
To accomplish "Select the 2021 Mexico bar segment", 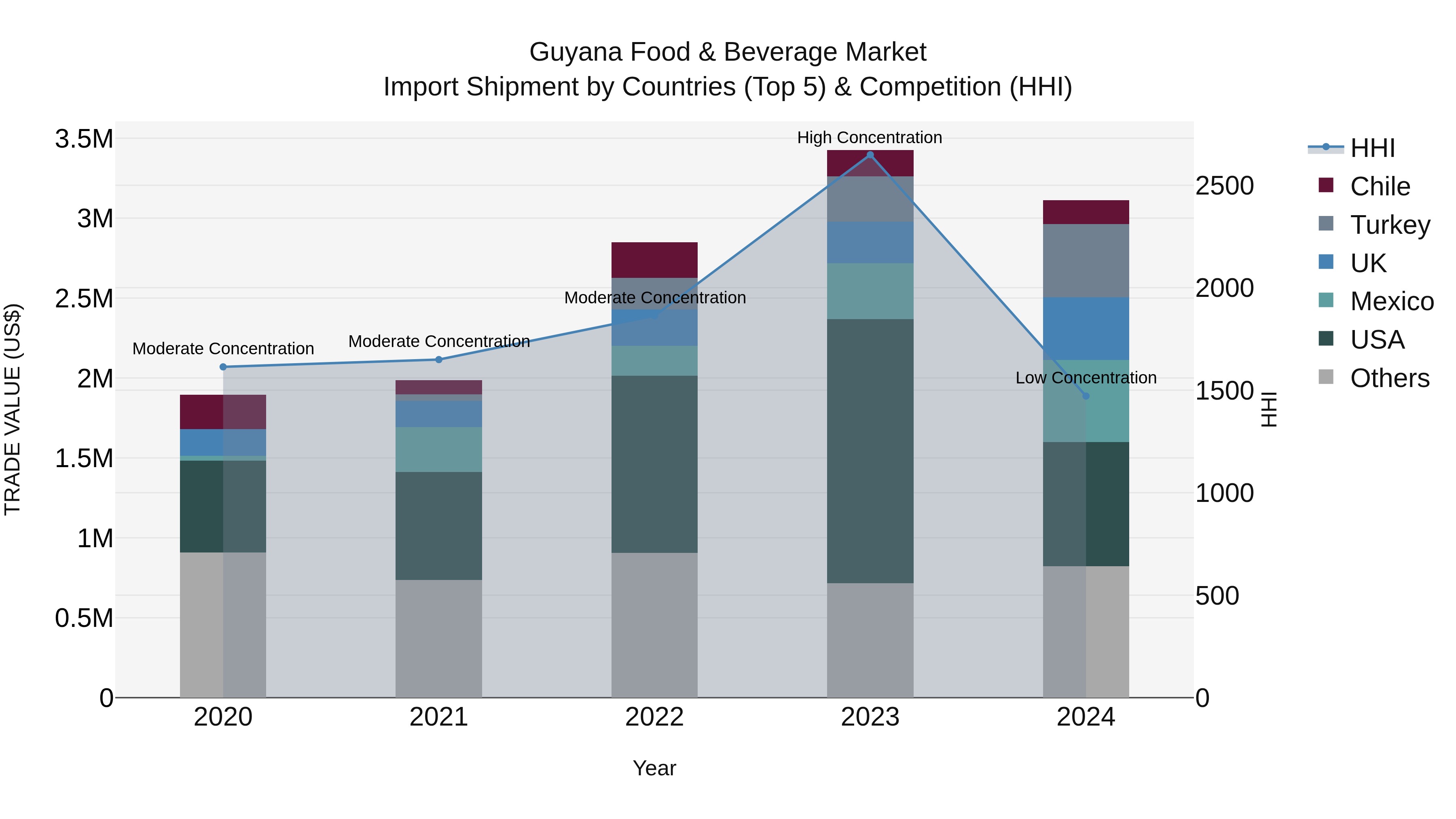I will [438, 450].
